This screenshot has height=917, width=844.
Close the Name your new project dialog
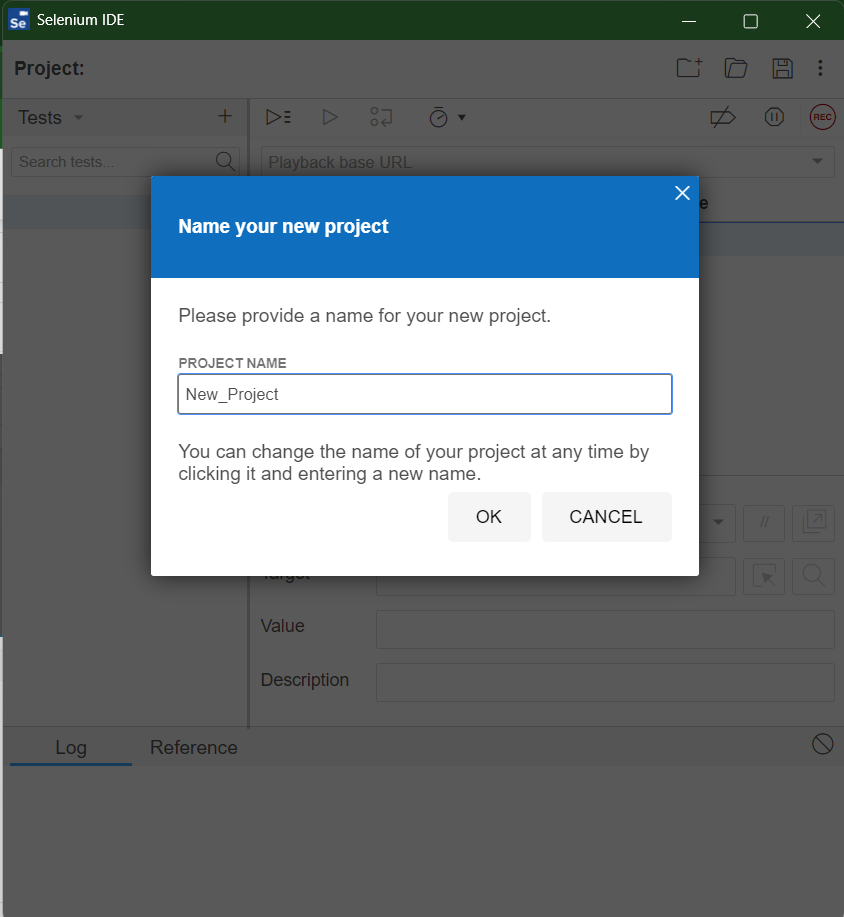(682, 193)
